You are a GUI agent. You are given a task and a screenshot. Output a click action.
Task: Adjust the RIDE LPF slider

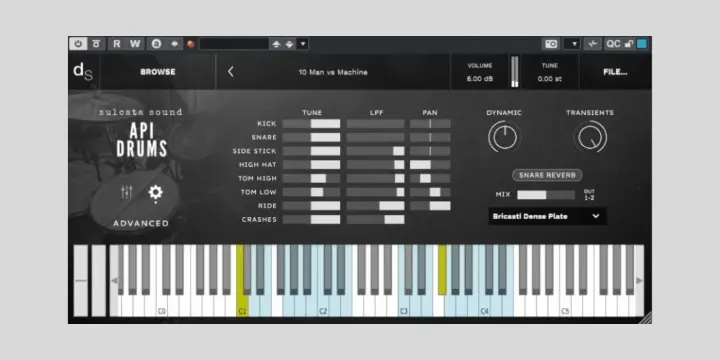(376, 206)
